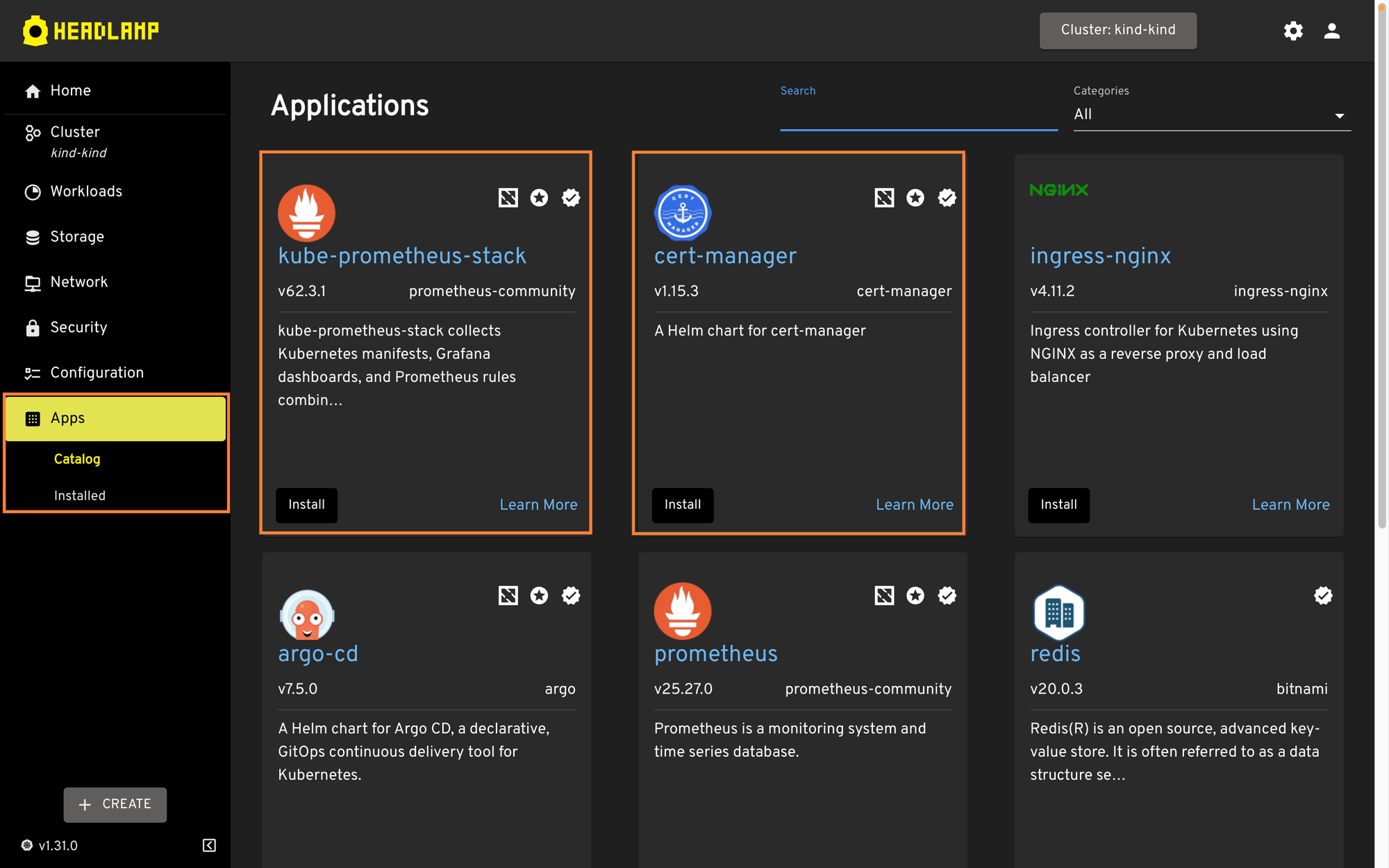
Task: Click the Storage sidebar icon
Action: pos(33,237)
